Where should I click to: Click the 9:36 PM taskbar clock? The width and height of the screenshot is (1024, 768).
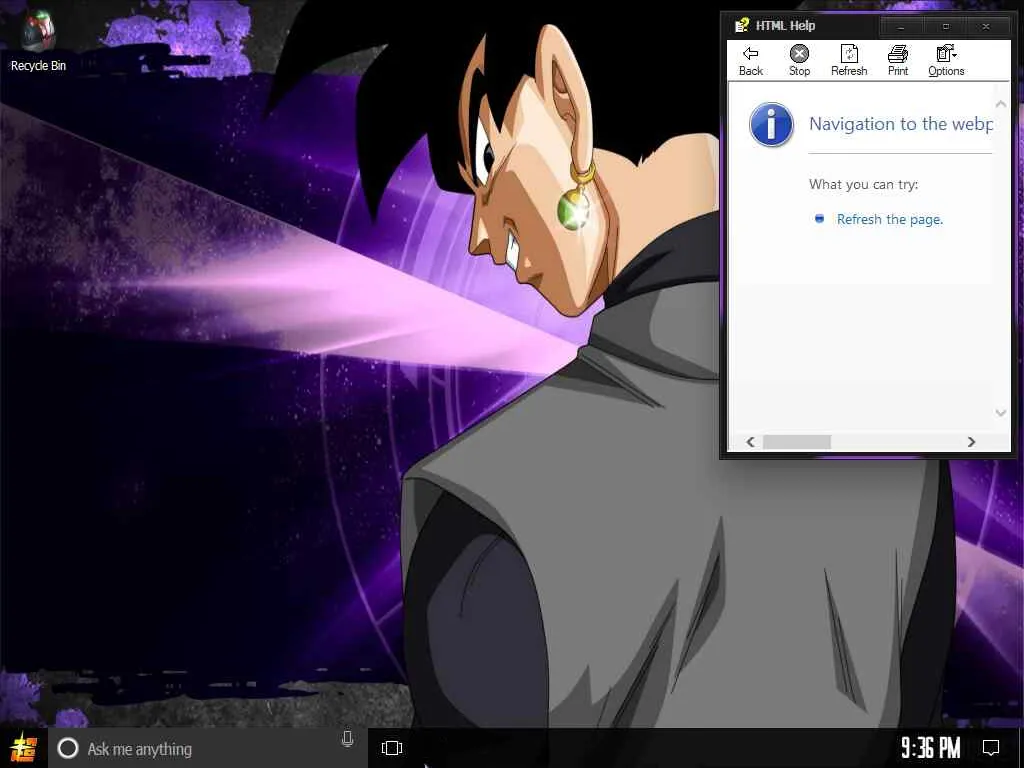pos(931,748)
